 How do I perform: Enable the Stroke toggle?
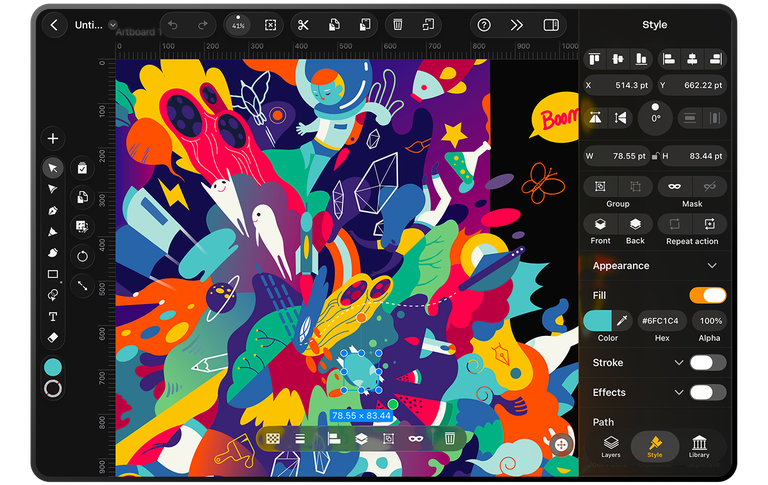point(708,363)
